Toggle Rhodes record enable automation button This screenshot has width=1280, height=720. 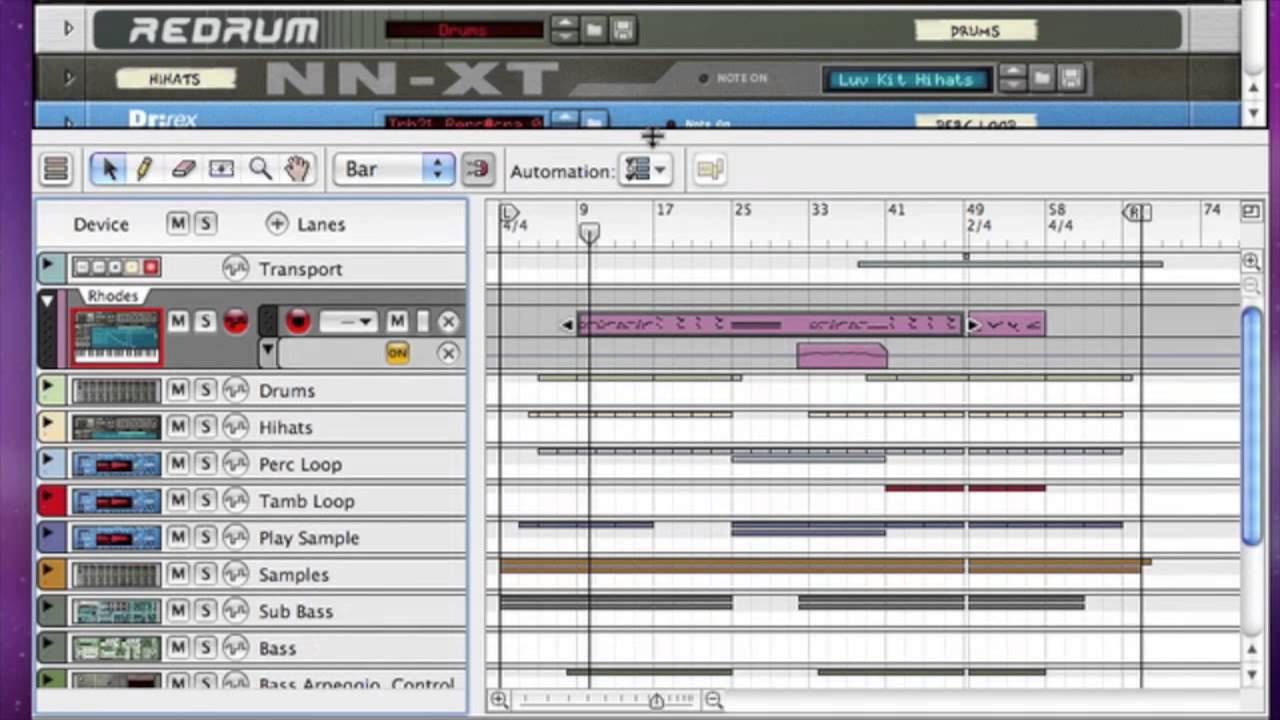coord(236,321)
